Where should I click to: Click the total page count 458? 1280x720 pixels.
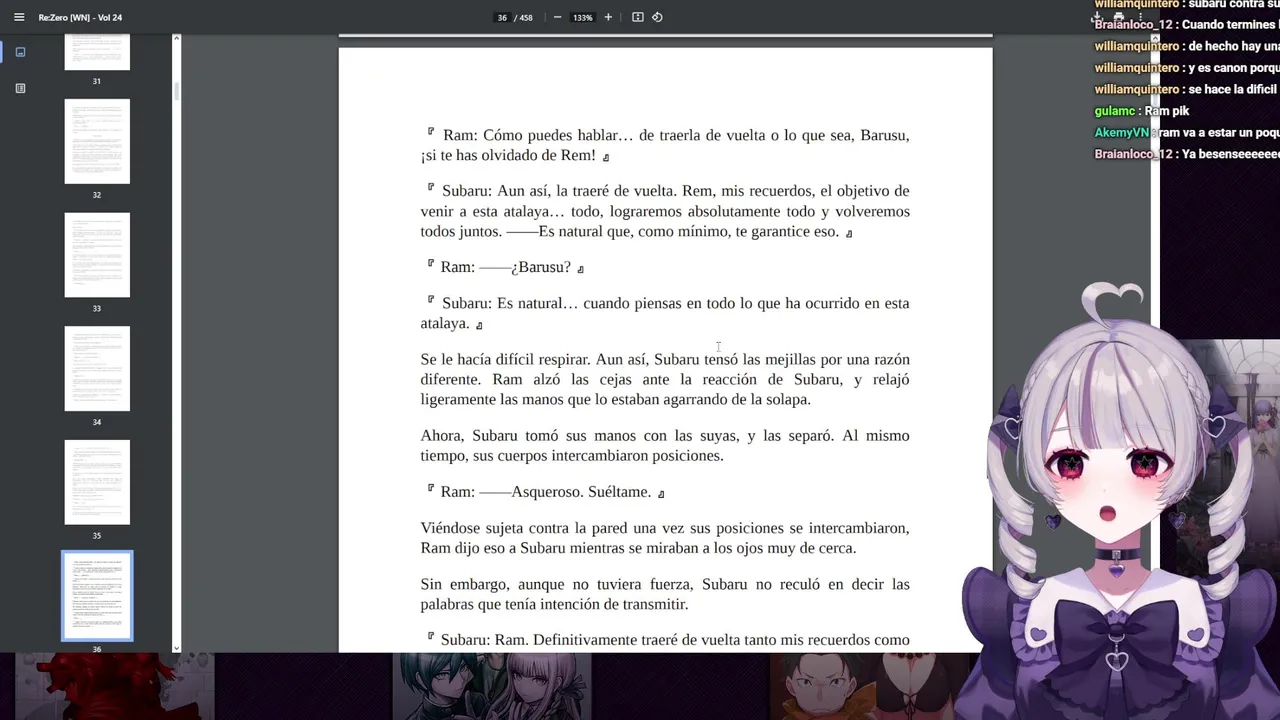526,17
